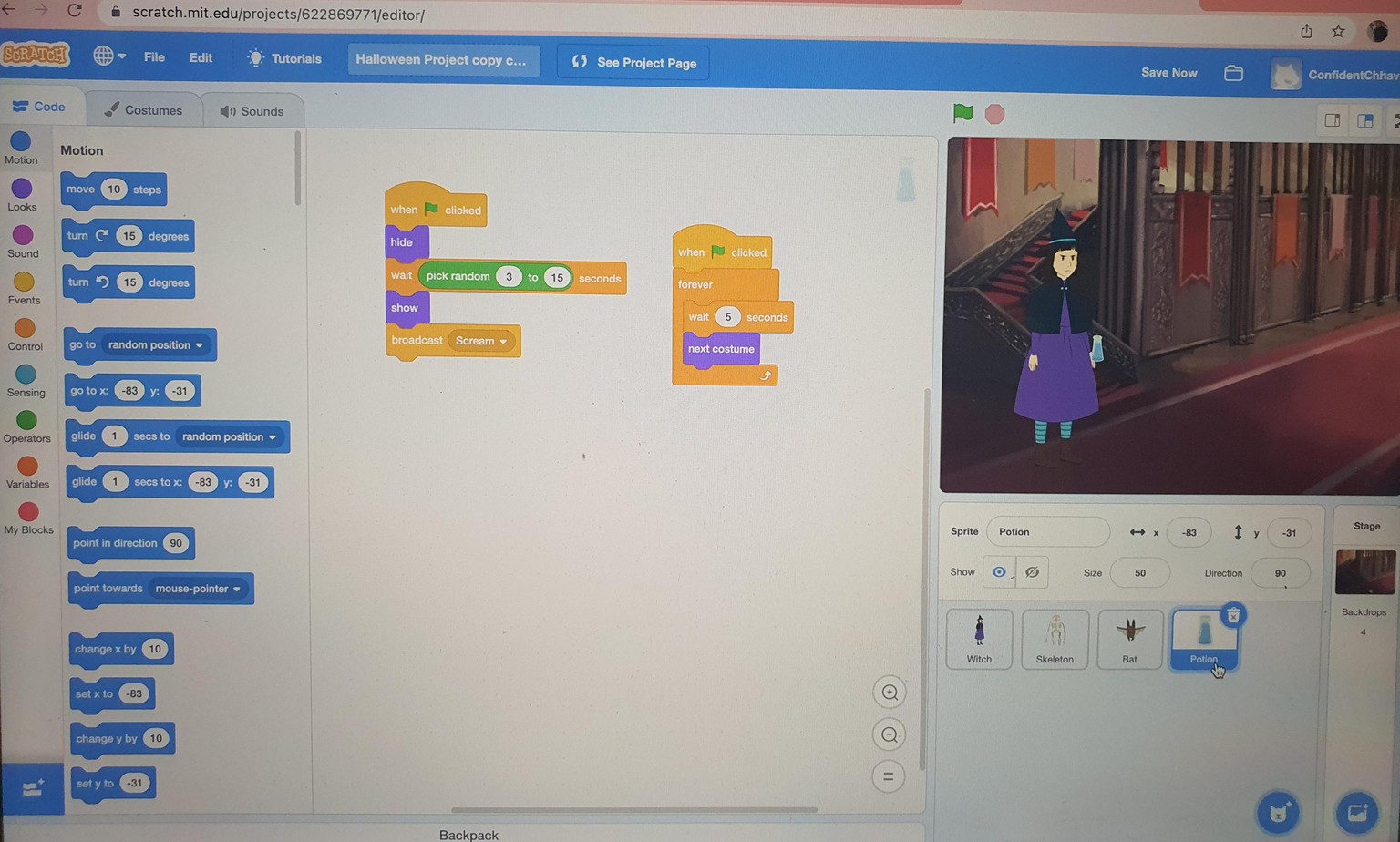
Task: Switch to small stage layout
Action: [1332, 120]
